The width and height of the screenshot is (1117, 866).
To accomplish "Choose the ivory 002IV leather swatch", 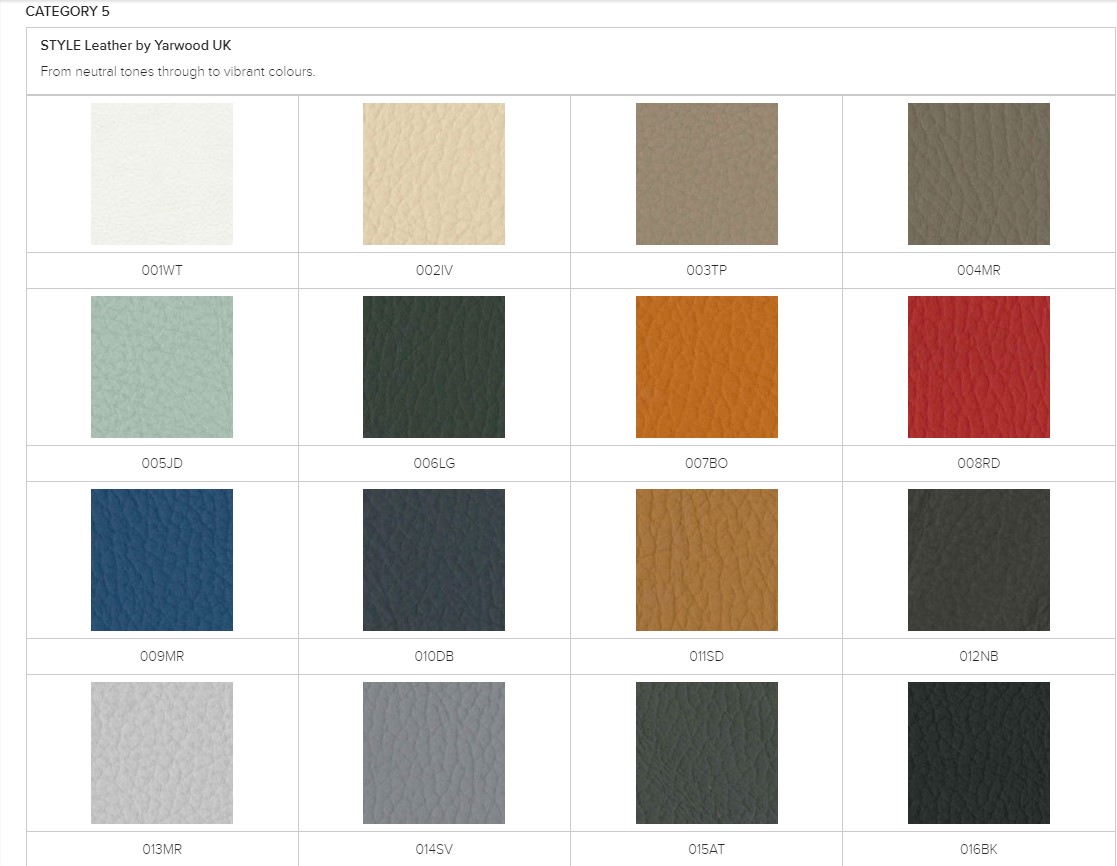I will [434, 174].
